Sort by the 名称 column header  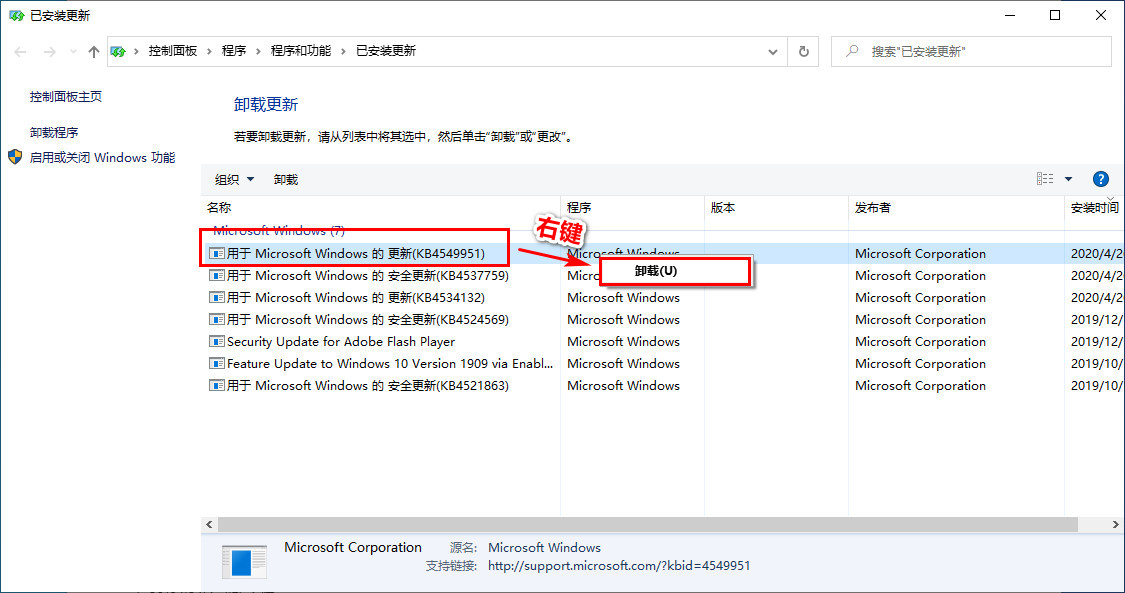pyautogui.click(x=381, y=207)
